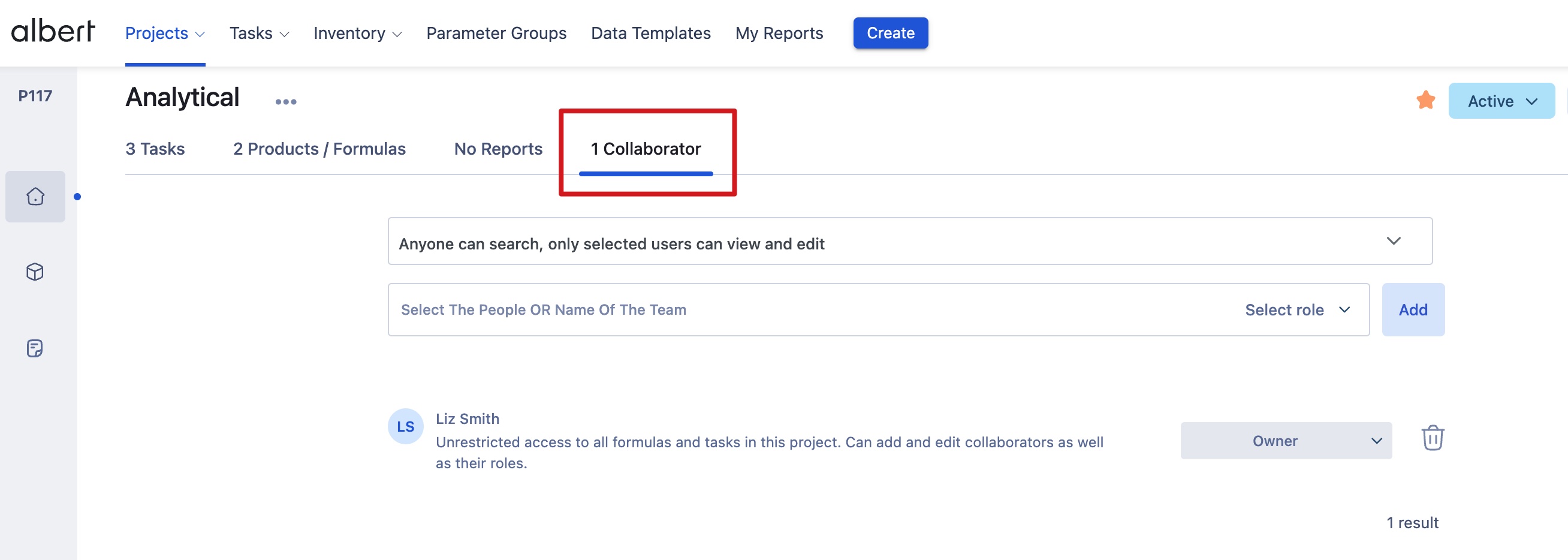
Task: Toggle the orange favorite star
Action: (x=1425, y=101)
